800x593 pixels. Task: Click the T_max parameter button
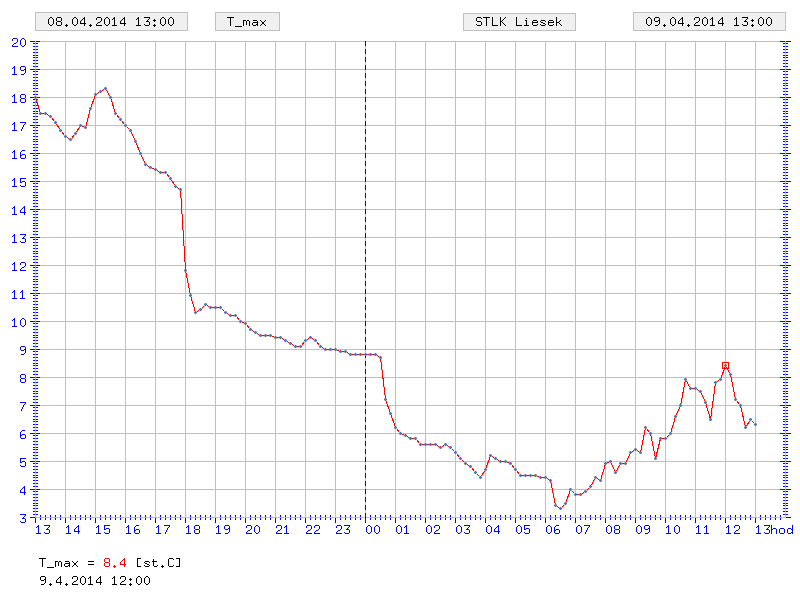247,21
